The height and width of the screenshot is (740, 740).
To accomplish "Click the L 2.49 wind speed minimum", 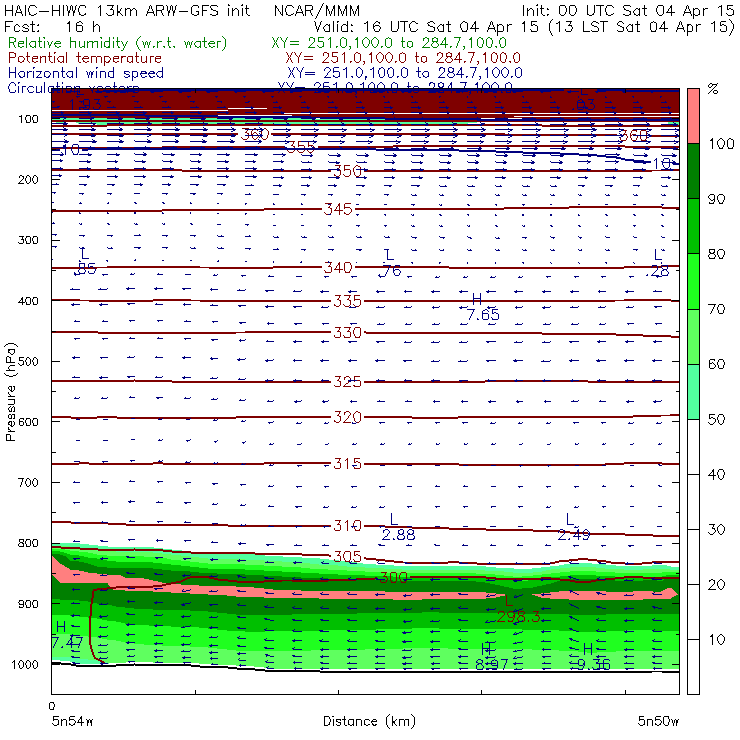I will coord(574,527).
